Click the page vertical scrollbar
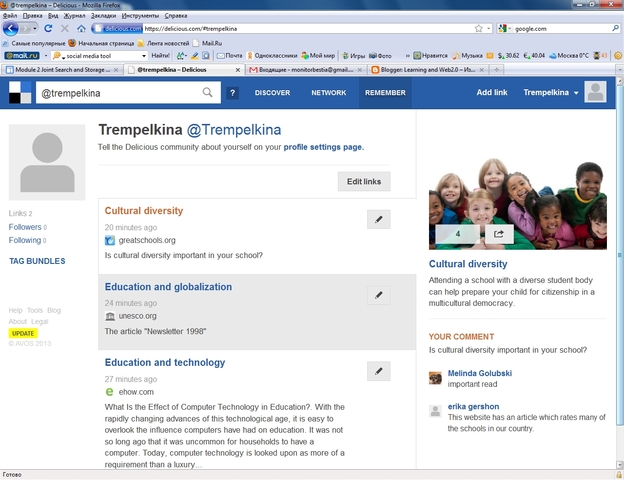624x480 pixels. (x=619, y=255)
